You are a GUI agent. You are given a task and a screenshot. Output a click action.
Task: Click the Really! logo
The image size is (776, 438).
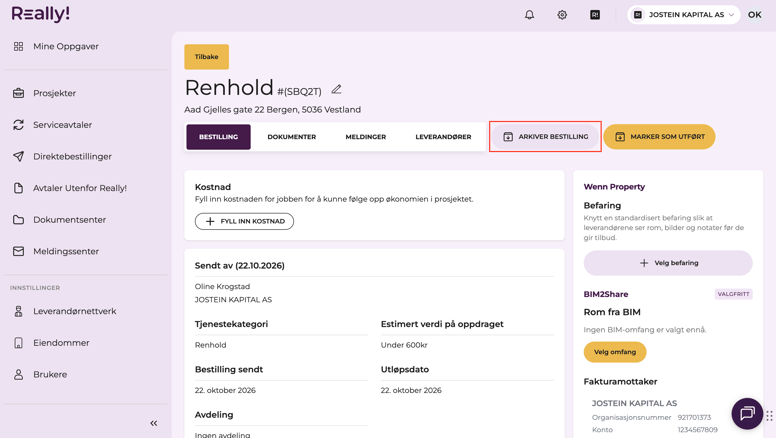(41, 14)
